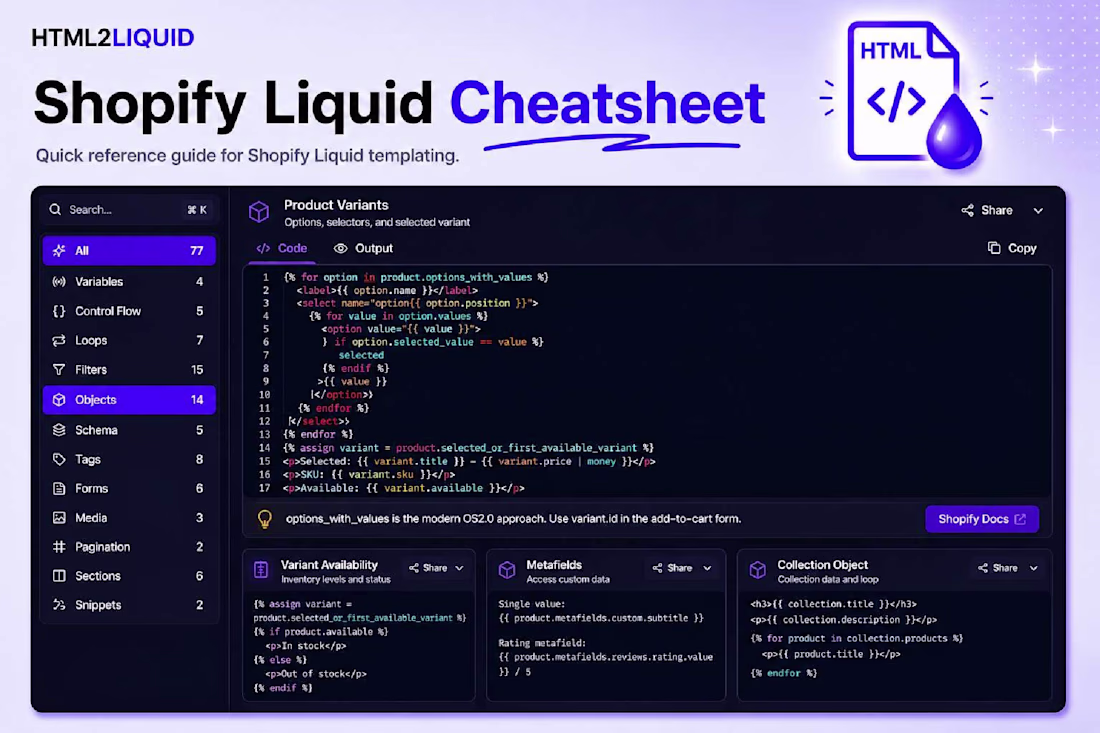Open the Tags category
The width and height of the screenshot is (1100, 733).
pos(128,459)
